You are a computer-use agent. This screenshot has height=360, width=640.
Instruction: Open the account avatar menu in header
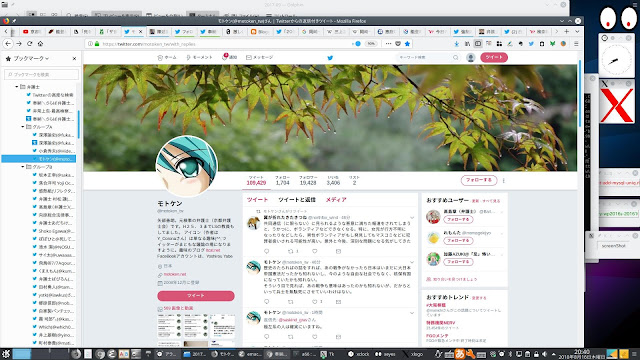point(471,58)
